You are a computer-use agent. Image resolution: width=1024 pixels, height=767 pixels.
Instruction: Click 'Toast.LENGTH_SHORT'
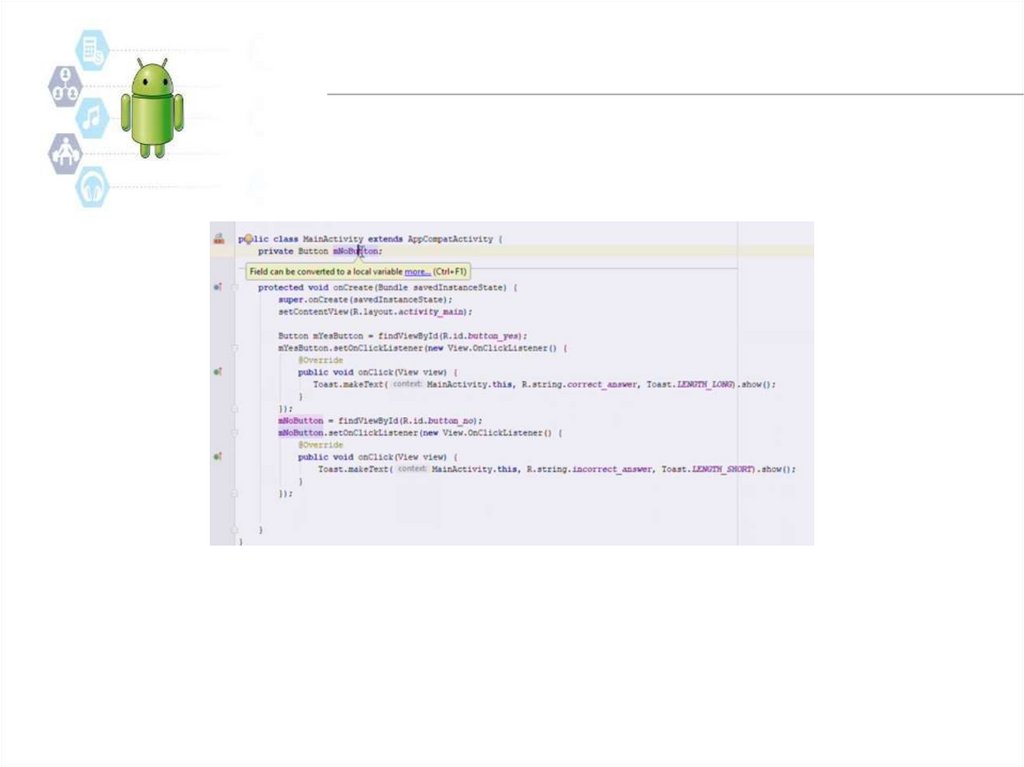[708, 469]
